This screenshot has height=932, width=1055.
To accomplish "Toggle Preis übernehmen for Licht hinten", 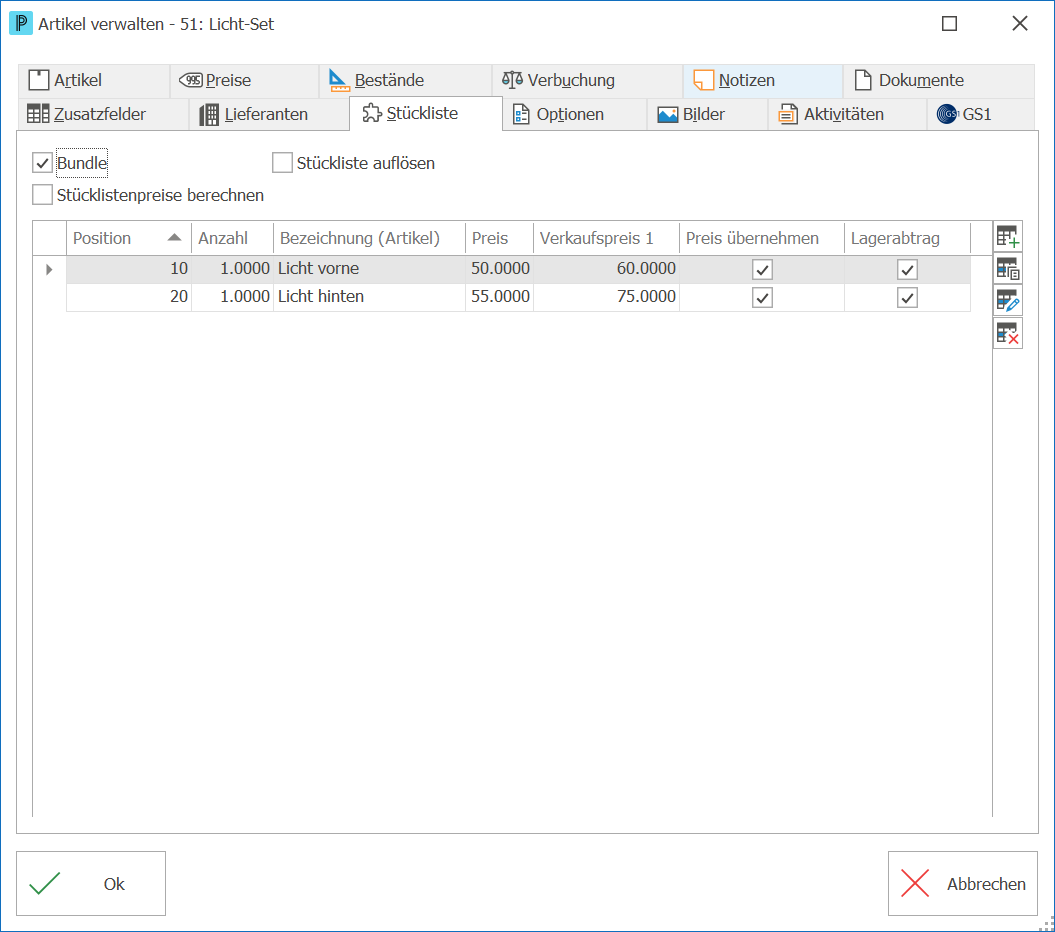I will pos(762,297).
